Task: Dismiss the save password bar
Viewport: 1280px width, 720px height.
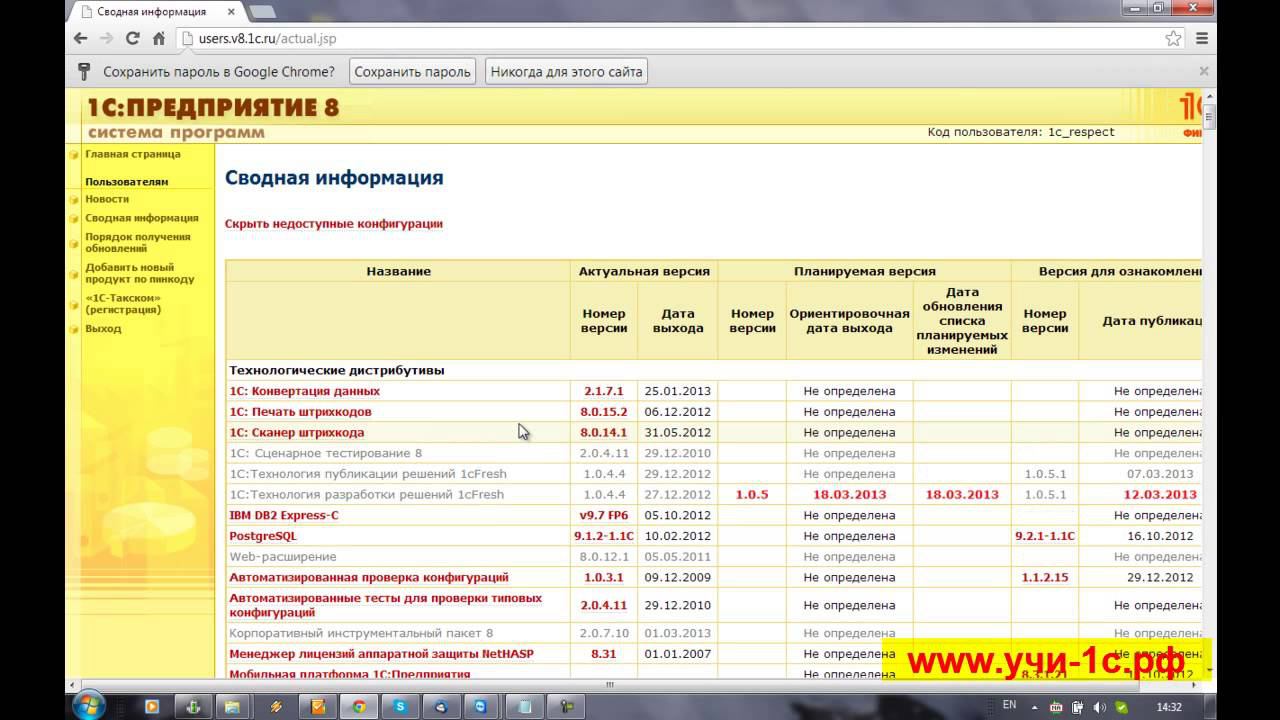Action: point(1204,71)
